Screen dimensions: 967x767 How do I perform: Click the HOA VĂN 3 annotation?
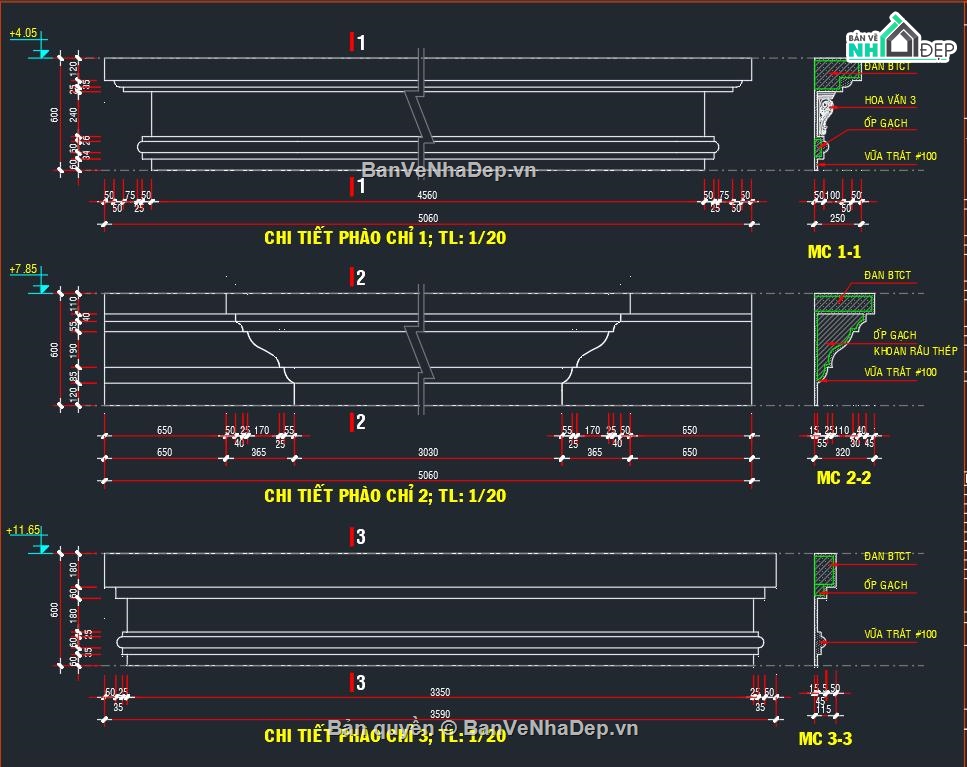coord(889,100)
